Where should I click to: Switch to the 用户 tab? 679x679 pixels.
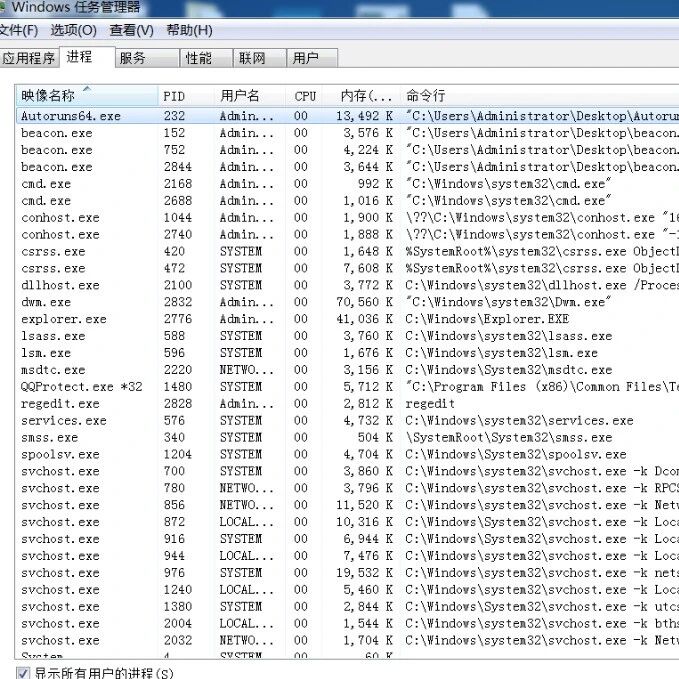pos(305,58)
